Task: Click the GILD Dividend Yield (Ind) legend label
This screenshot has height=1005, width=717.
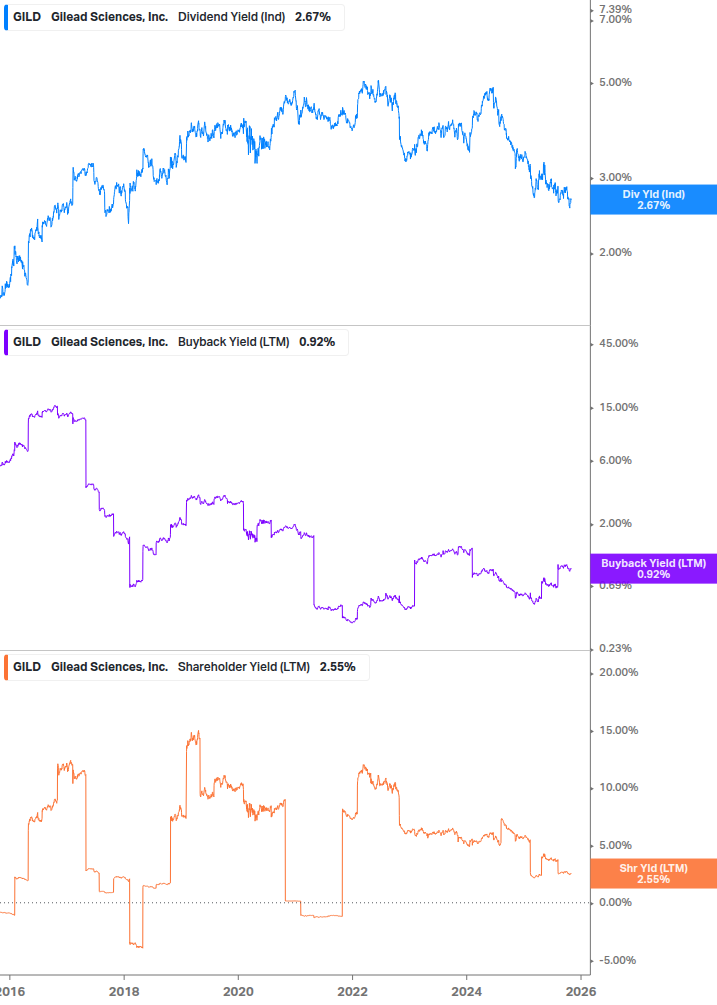Action: tap(174, 17)
